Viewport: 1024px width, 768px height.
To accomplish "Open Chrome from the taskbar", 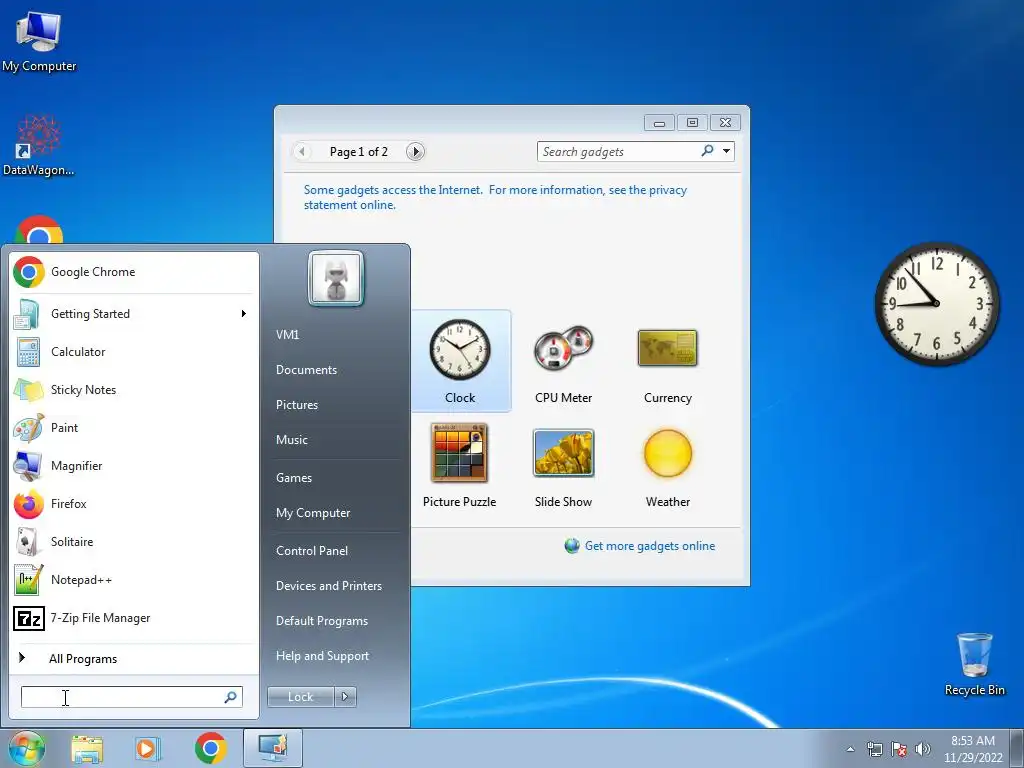I will click(x=210, y=748).
